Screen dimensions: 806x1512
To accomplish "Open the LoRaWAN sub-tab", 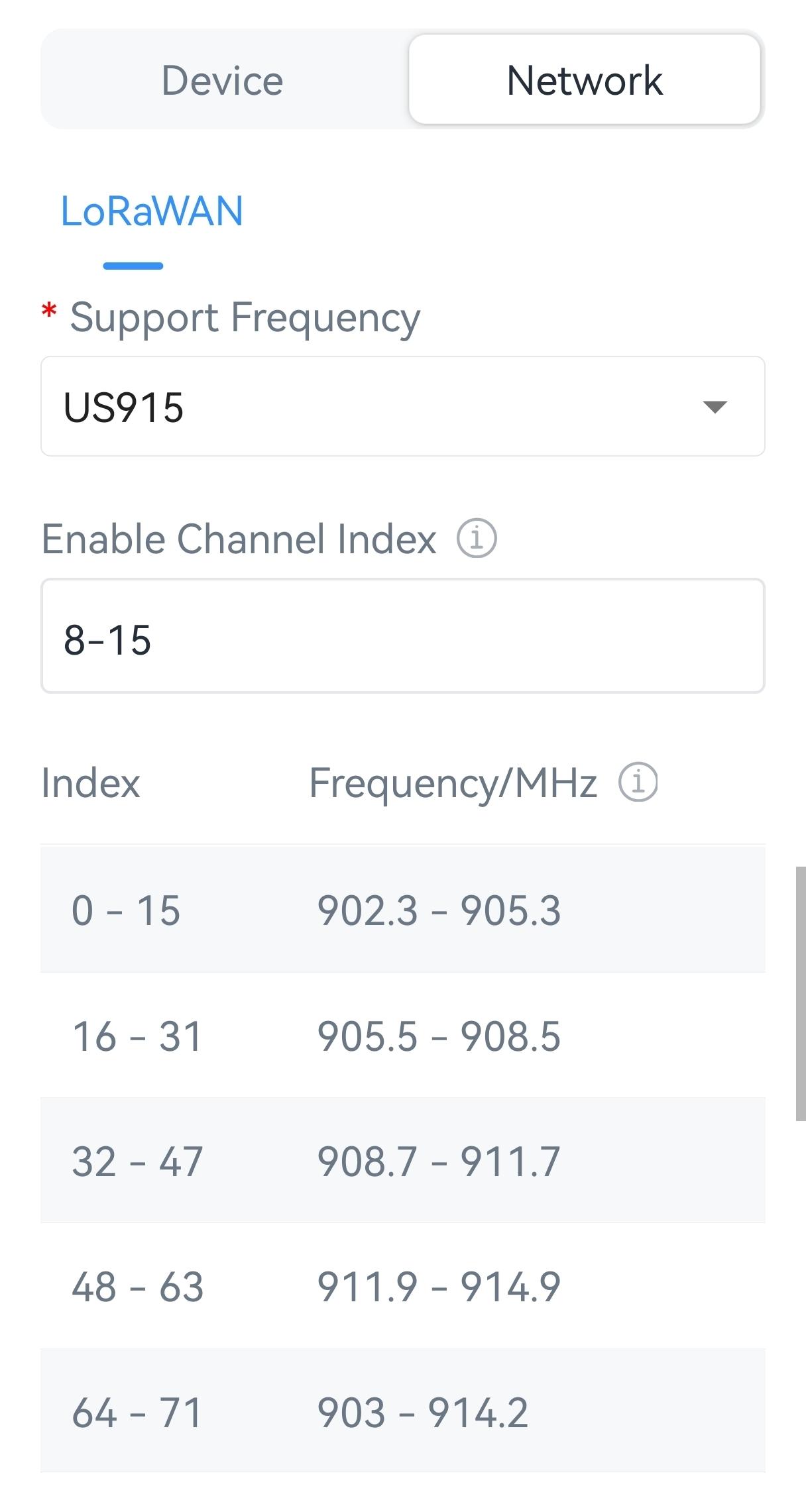I will point(152,212).
